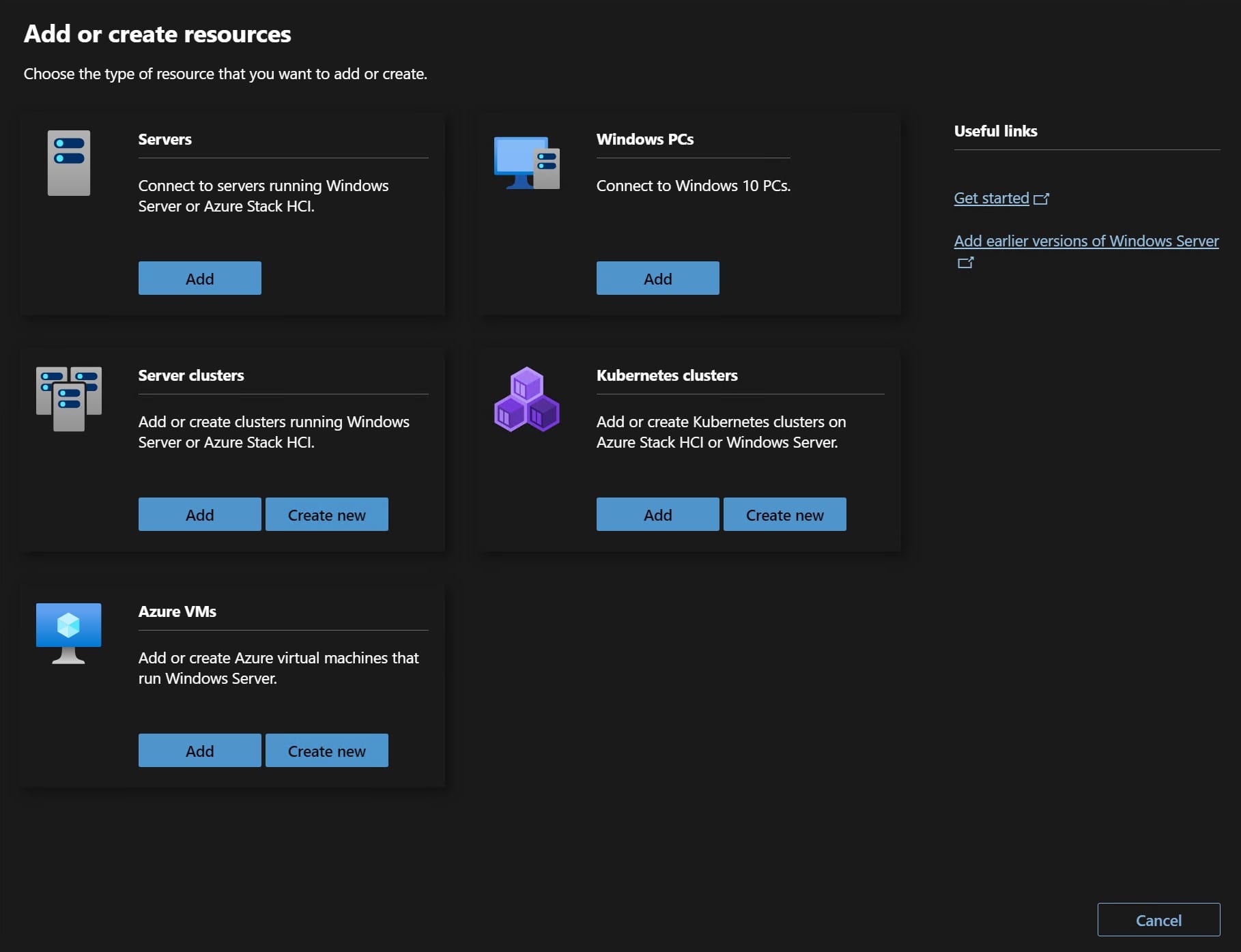The image size is (1241, 952).
Task: Click the Kubernetes clusters heading
Action: click(667, 375)
